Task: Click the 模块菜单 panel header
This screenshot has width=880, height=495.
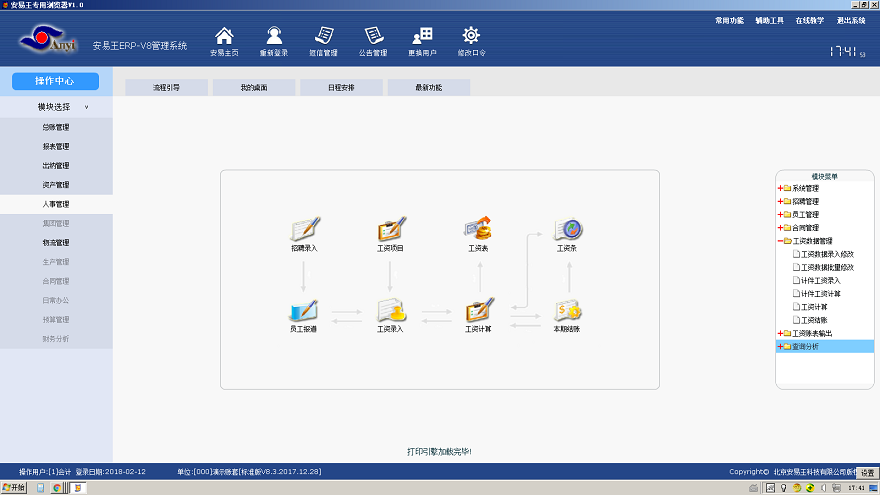Action: click(x=824, y=176)
